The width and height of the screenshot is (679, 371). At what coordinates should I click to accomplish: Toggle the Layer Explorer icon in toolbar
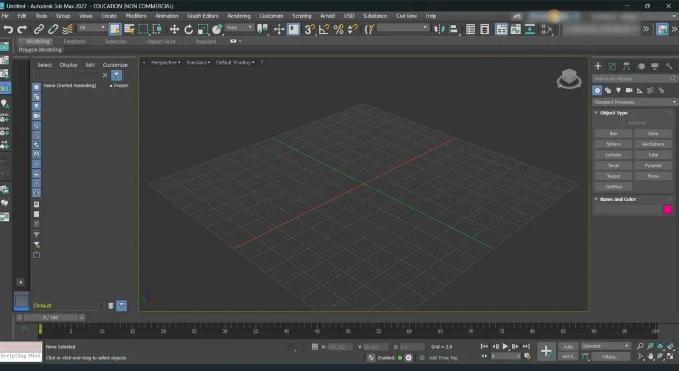pos(485,29)
